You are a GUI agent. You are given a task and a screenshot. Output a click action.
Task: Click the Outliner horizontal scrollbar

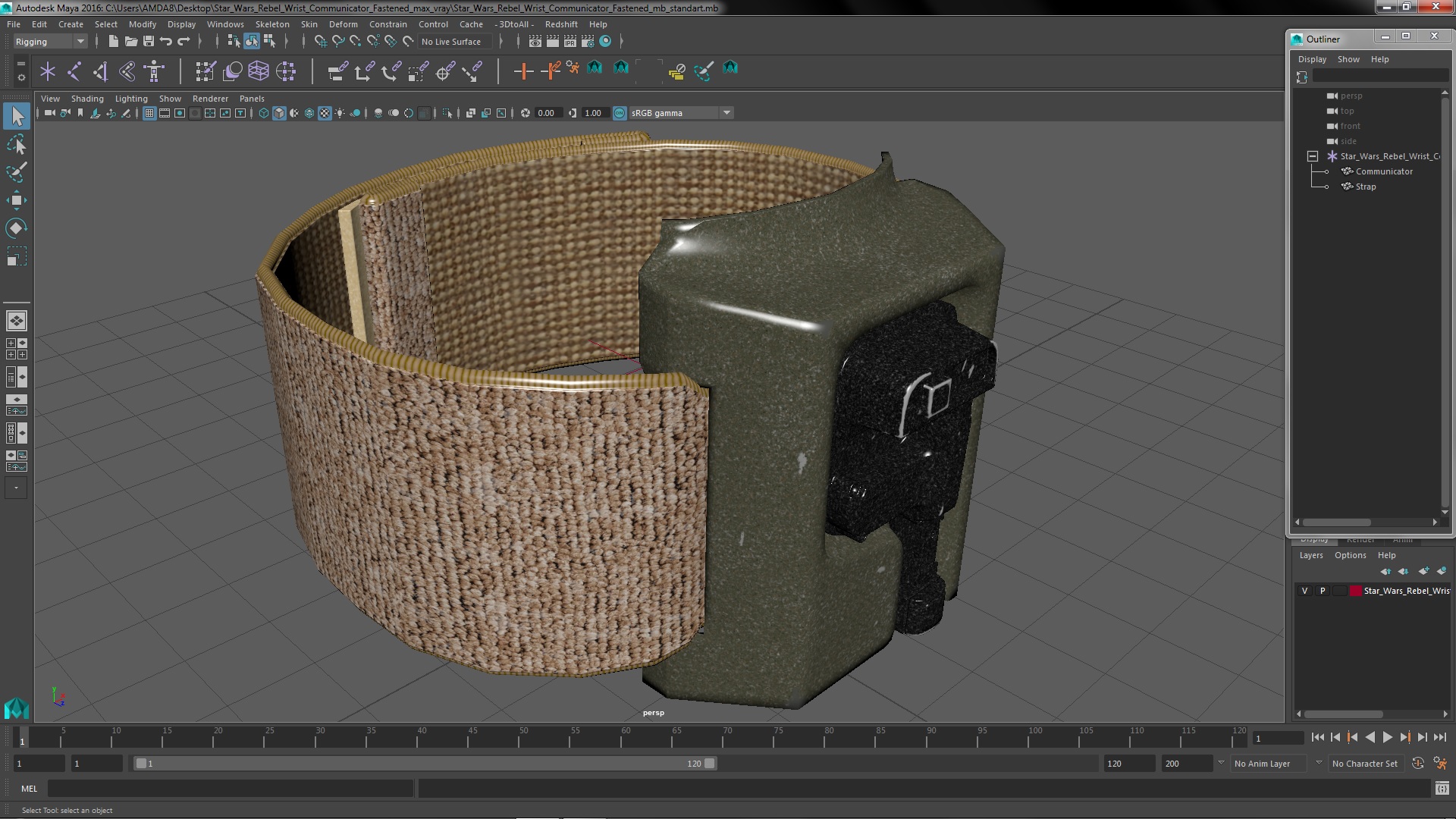pyautogui.click(x=1336, y=522)
